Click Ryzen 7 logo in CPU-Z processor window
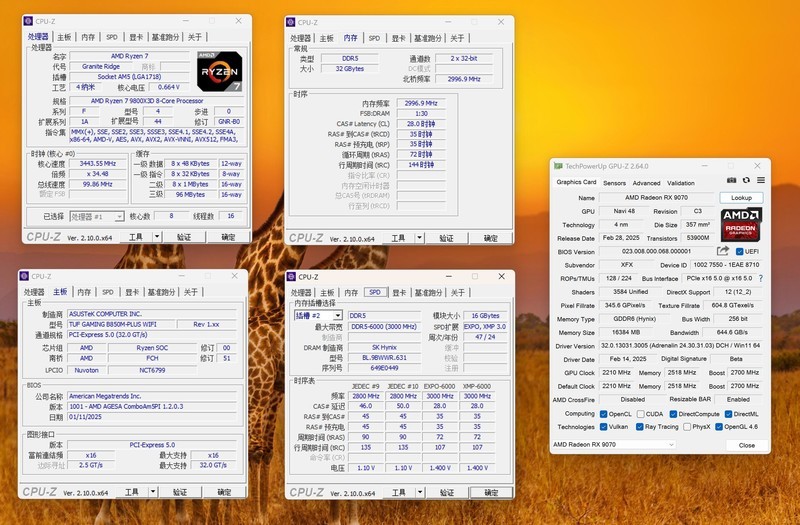The image size is (800, 525). [219, 71]
